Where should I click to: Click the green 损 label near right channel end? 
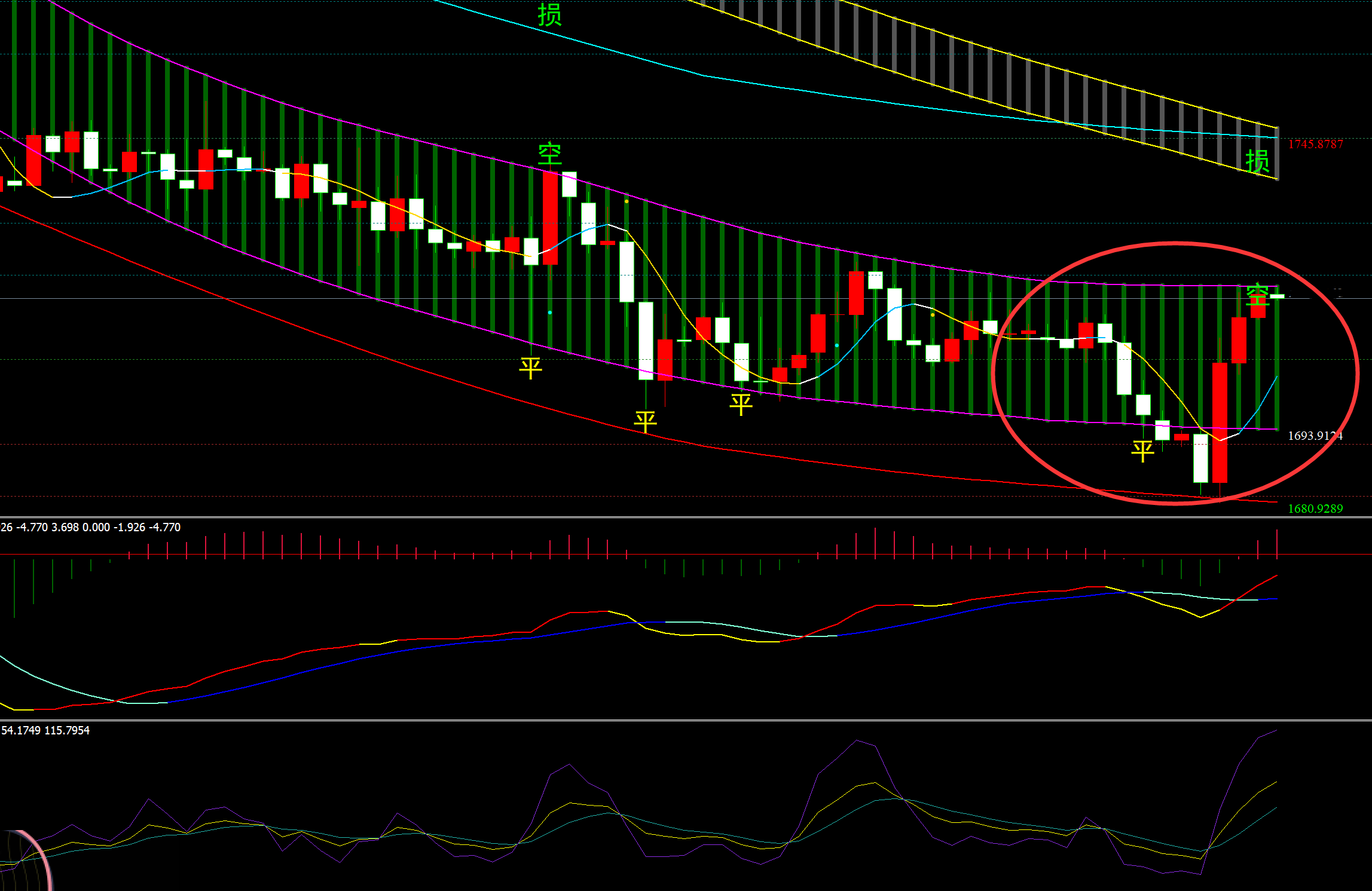click(1257, 161)
